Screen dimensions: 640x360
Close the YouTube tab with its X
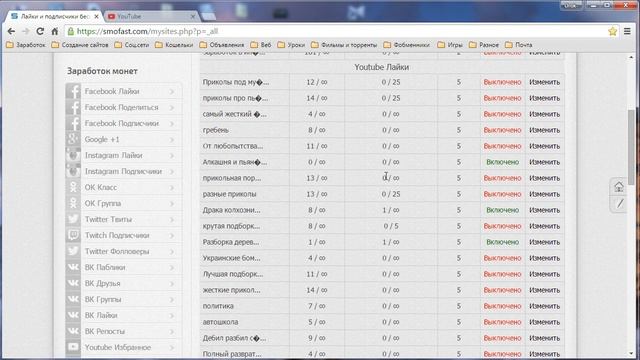pyautogui.click(x=193, y=16)
